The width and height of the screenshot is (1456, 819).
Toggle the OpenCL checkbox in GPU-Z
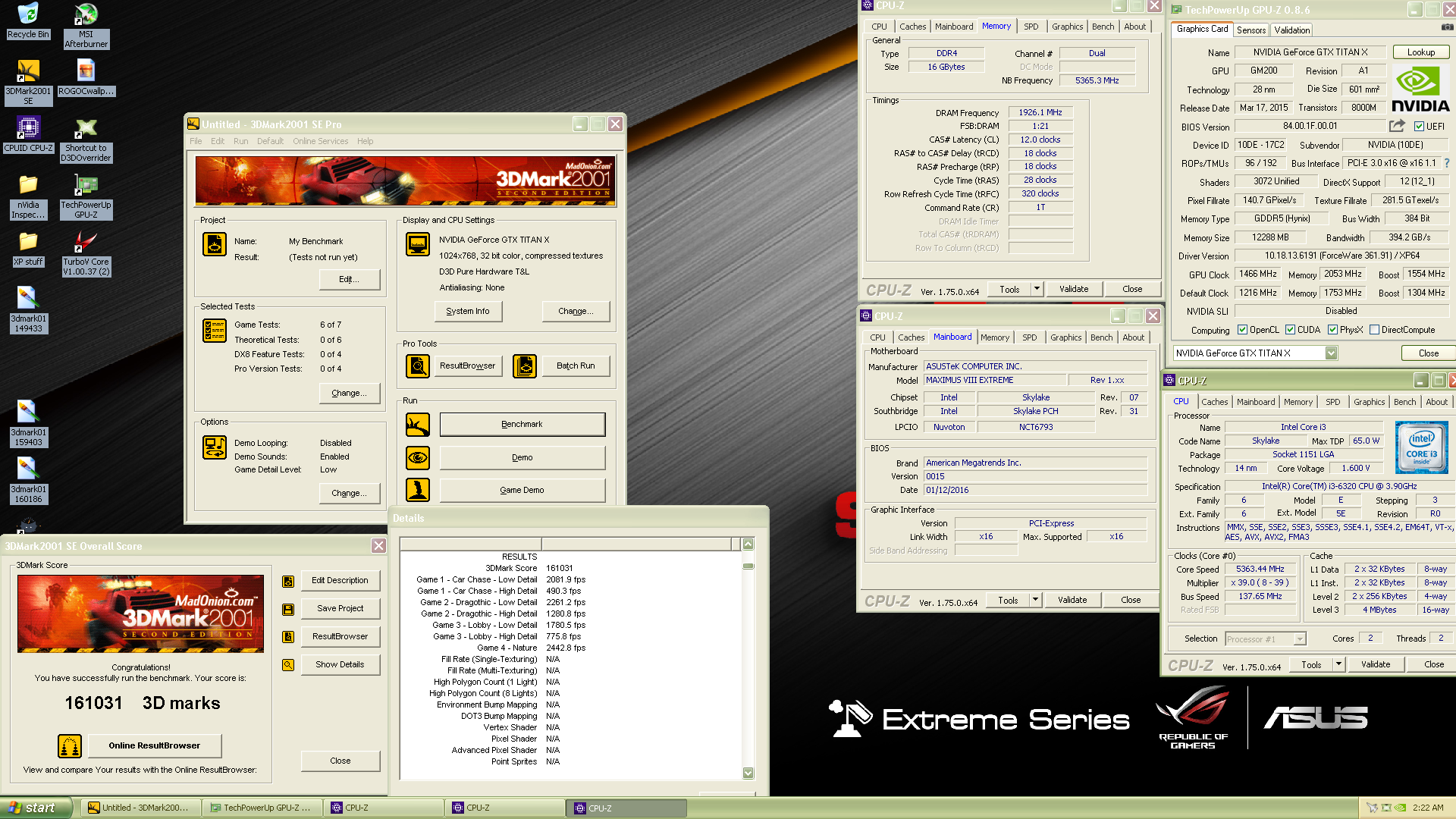[x=1242, y=330]
